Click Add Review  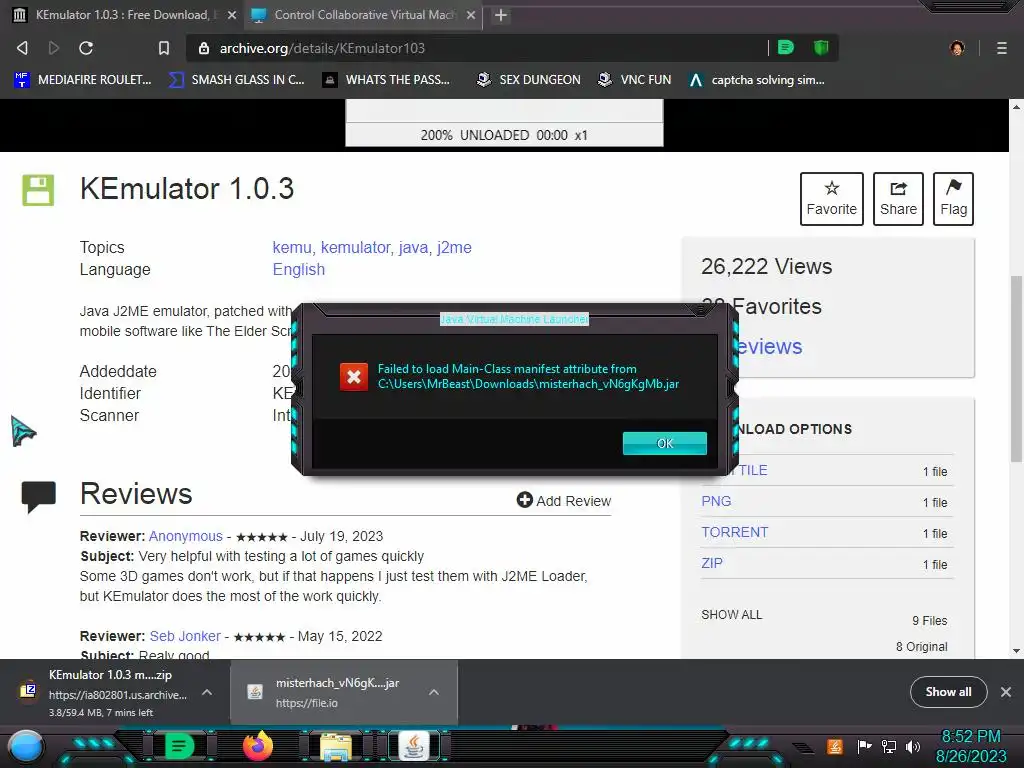coord(564,500)
